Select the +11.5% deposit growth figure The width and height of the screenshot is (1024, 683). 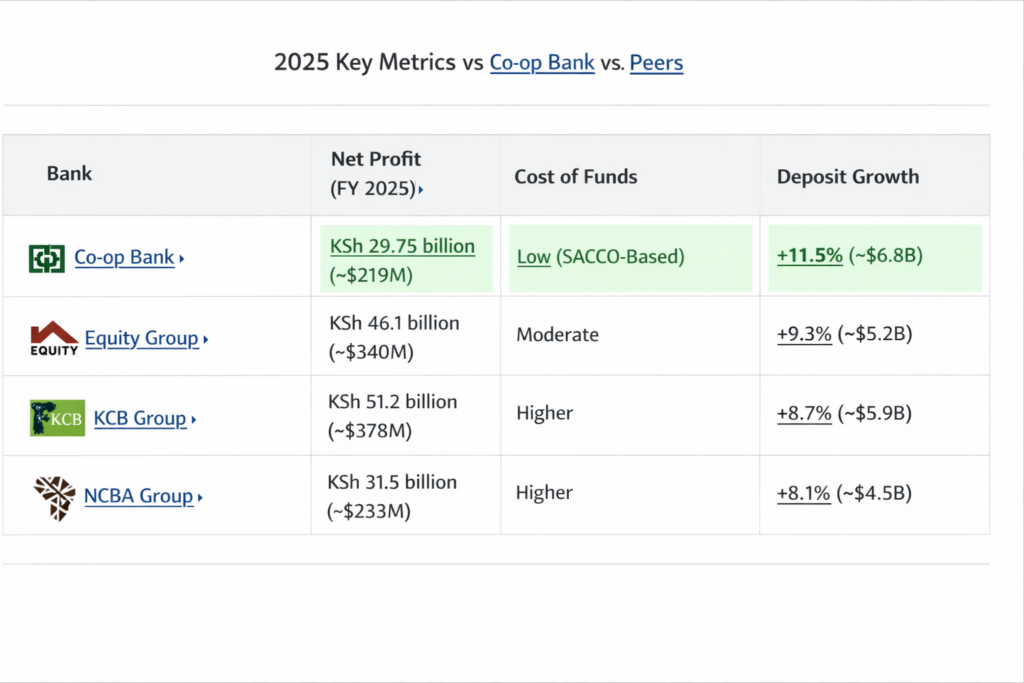tap(809, 255)
